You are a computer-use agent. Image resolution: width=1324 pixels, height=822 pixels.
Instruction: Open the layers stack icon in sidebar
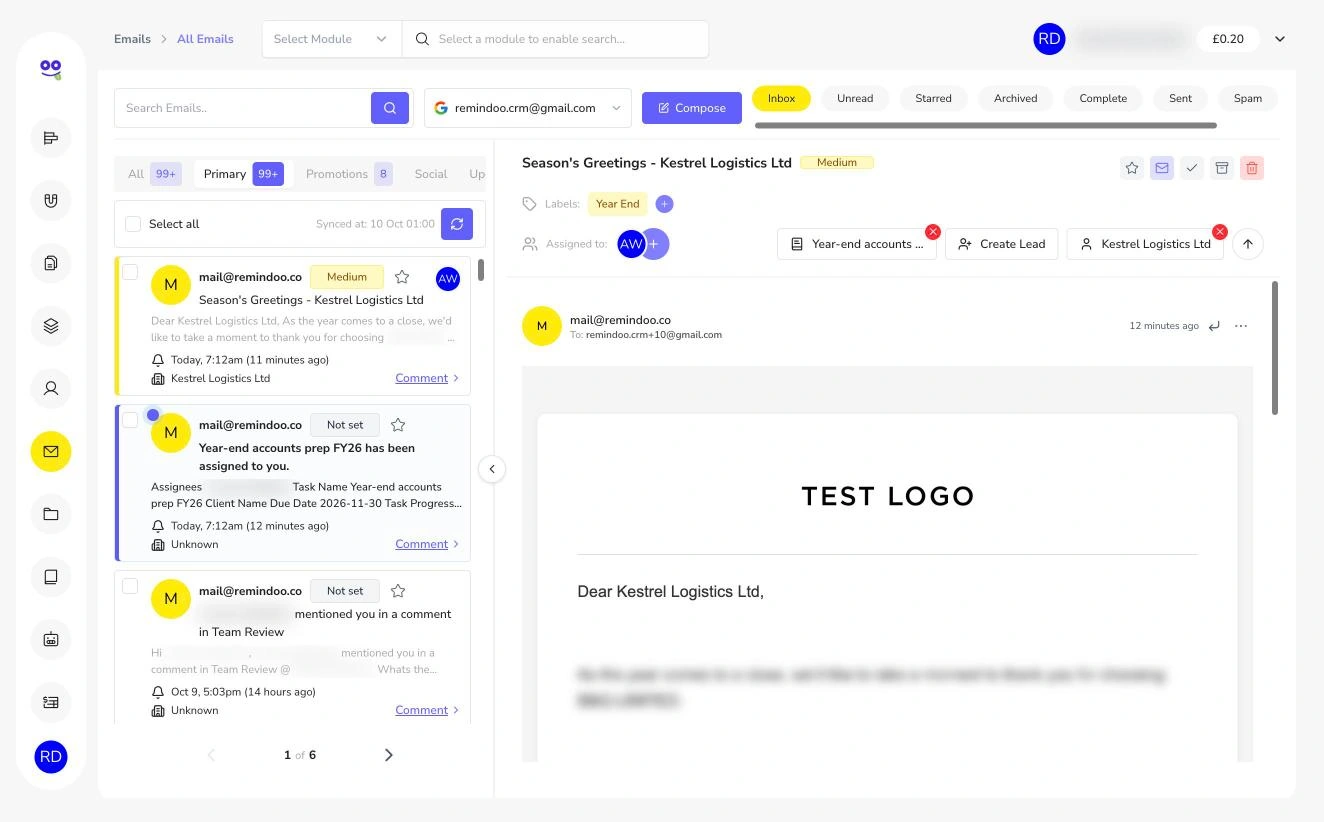[51, 325]
